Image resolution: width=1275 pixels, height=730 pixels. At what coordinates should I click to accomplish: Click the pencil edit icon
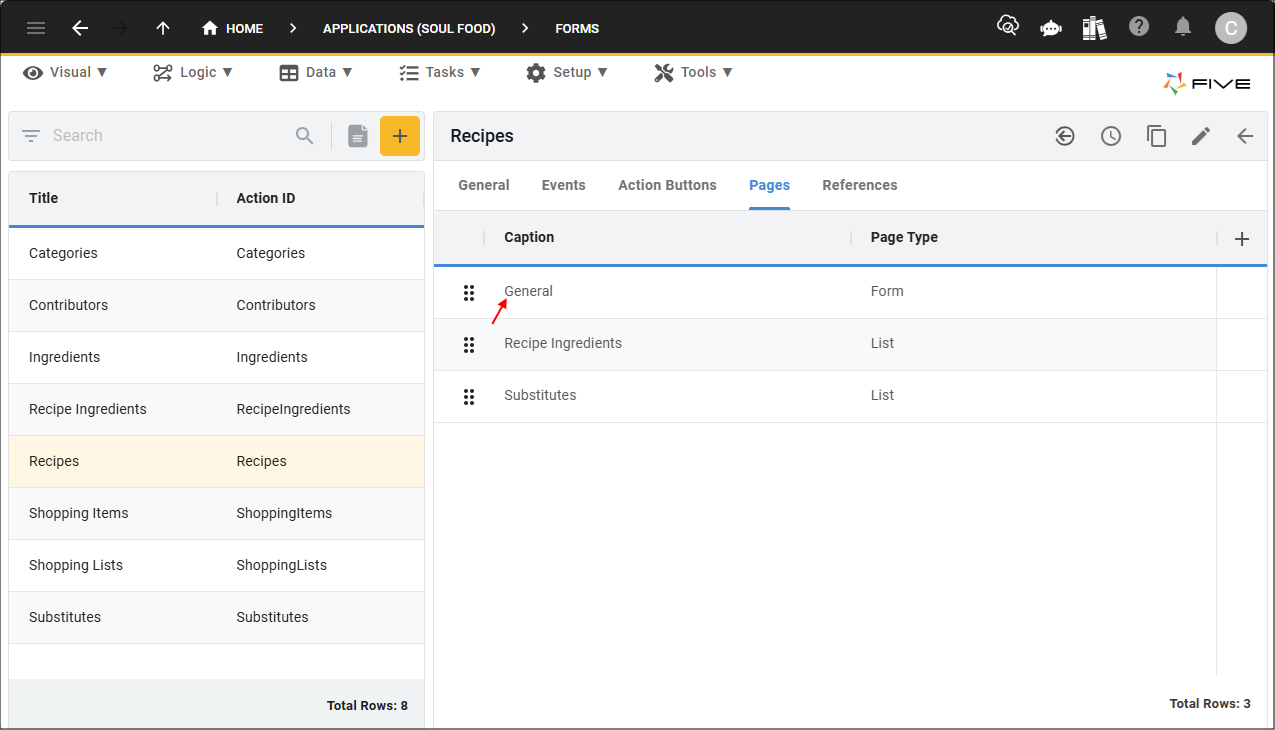pyautogui.click(x=1201, y=136)
